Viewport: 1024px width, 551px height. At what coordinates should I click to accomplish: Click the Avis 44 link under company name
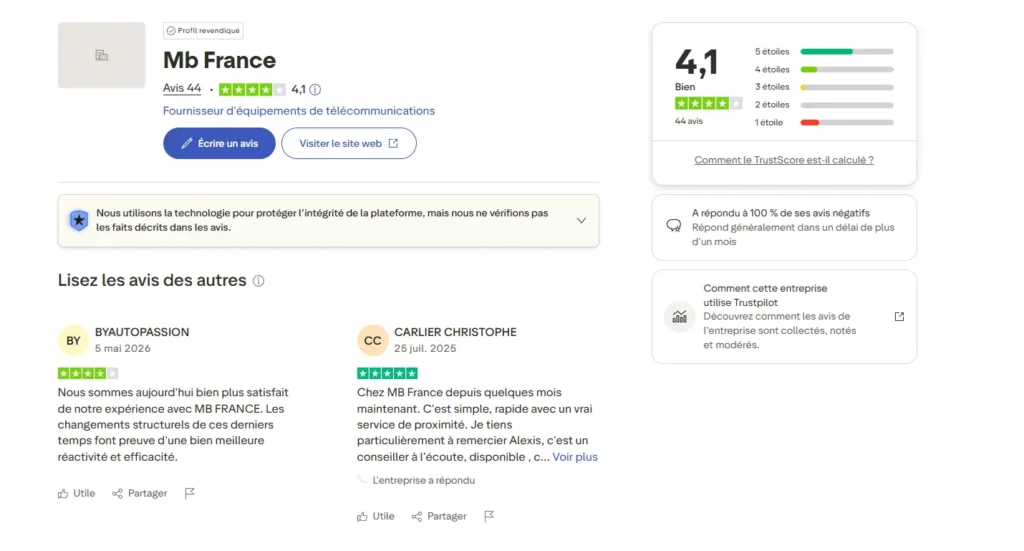[182, 88]
